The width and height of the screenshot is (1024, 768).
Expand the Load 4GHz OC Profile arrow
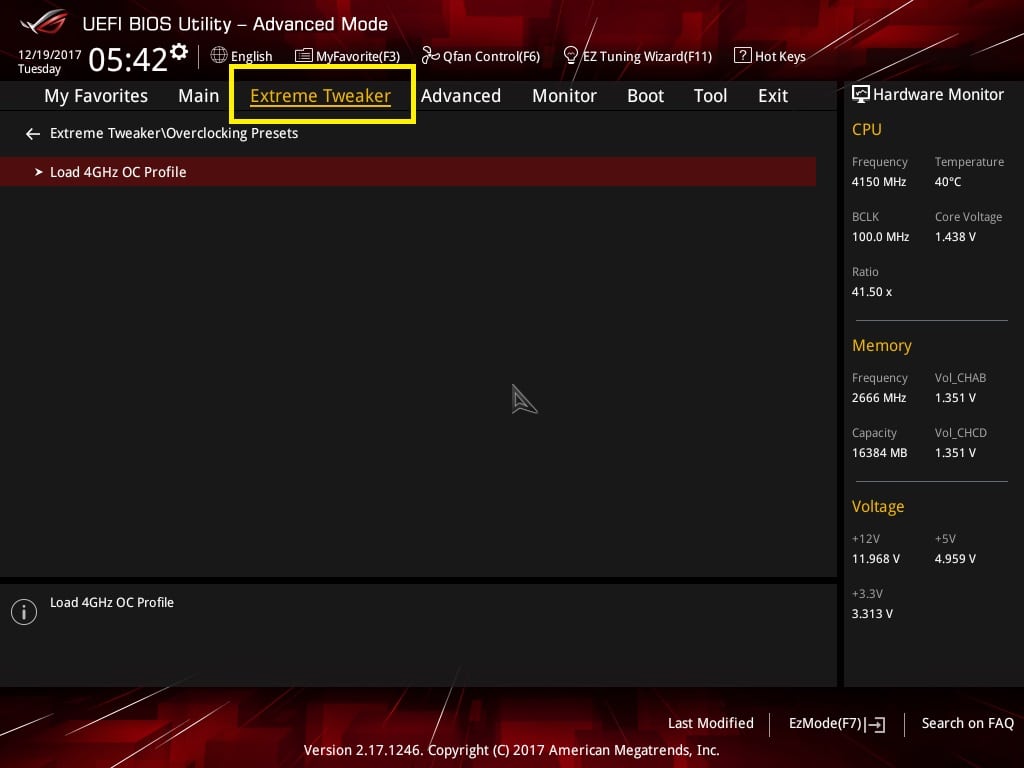(x=39, y=172)
